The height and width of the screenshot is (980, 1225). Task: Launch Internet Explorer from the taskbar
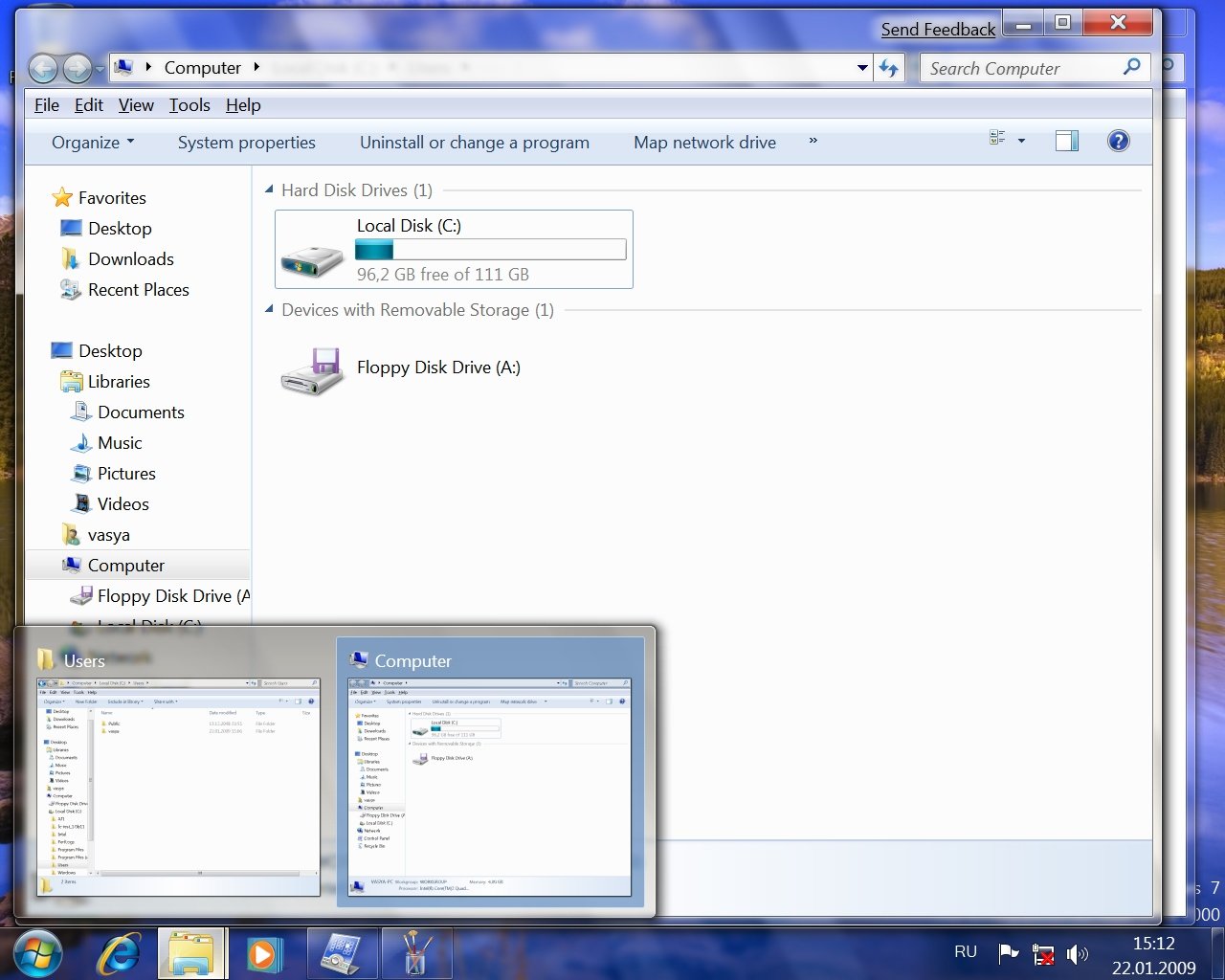click(x=120, y=954)
